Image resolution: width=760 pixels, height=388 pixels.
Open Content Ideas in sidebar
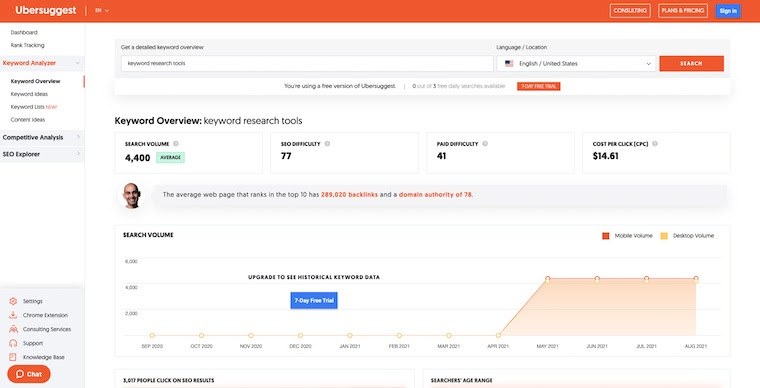tap(28, 120)
